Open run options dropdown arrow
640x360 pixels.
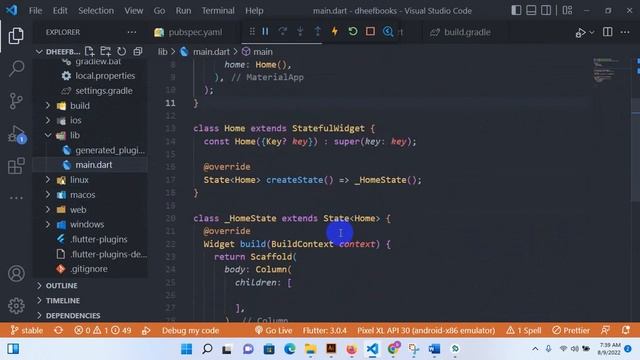[592, 32]
